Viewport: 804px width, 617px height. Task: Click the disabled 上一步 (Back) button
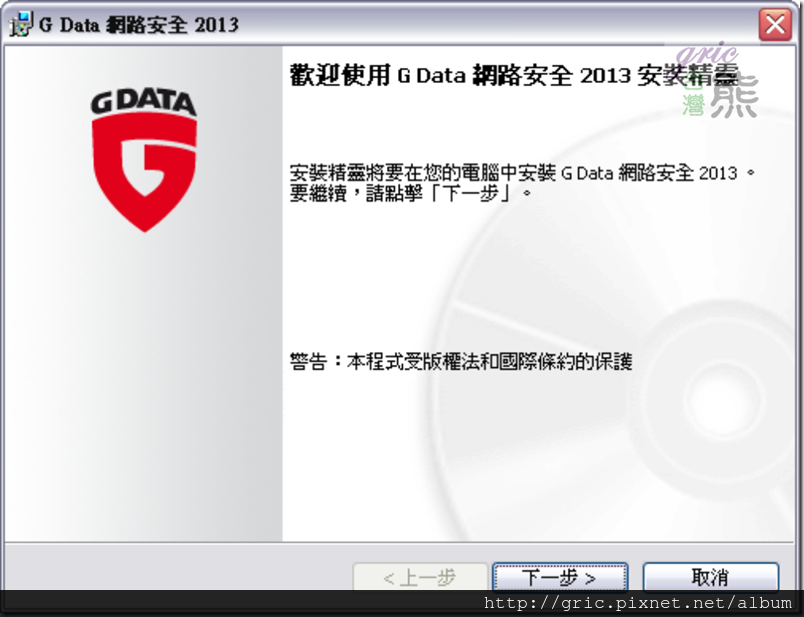pos(420,577)
